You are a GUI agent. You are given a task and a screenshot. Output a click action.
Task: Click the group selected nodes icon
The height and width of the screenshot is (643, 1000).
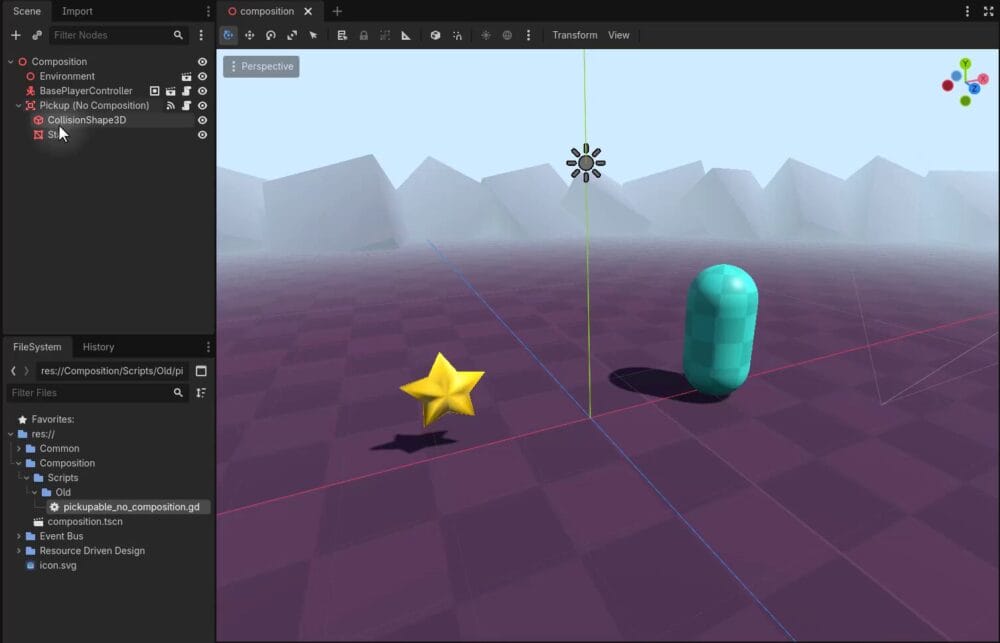tap(385, 35)
